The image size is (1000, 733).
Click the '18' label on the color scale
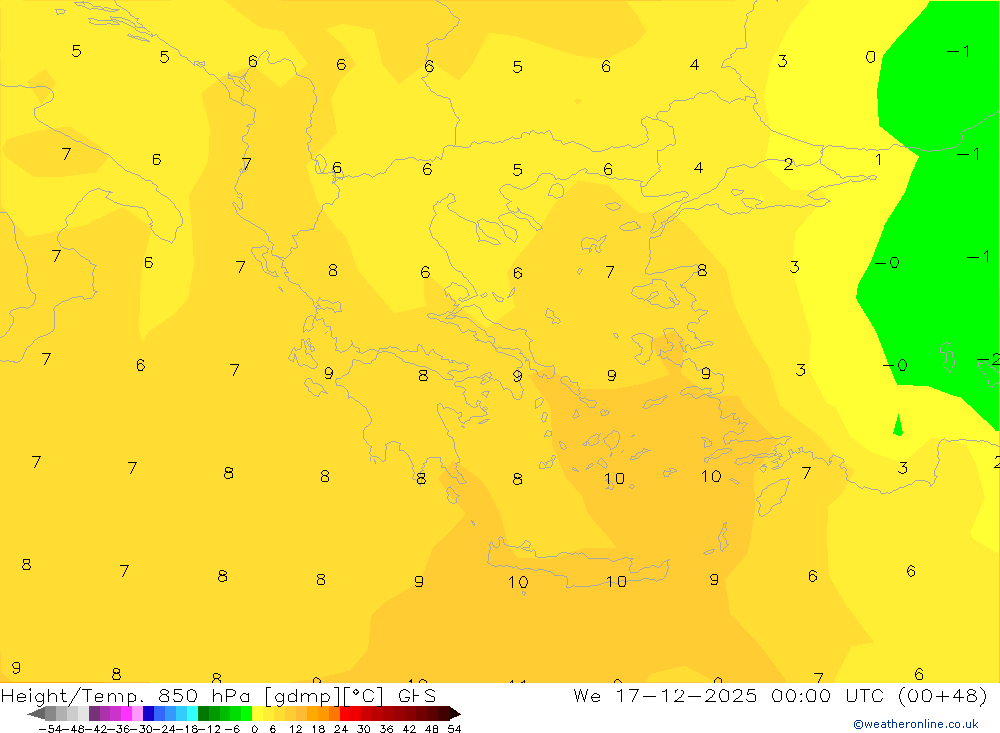point(318,729)
